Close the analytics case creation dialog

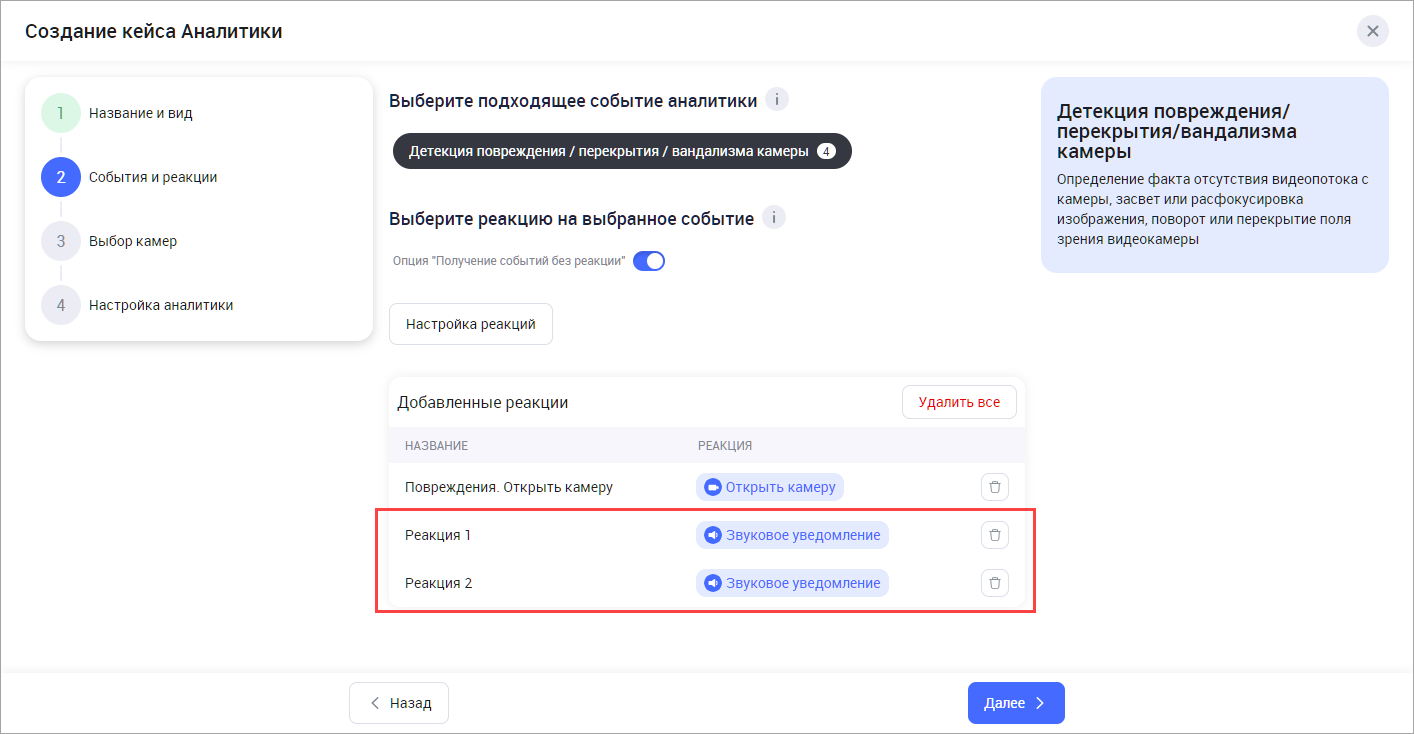click(x=1372, y=31)
